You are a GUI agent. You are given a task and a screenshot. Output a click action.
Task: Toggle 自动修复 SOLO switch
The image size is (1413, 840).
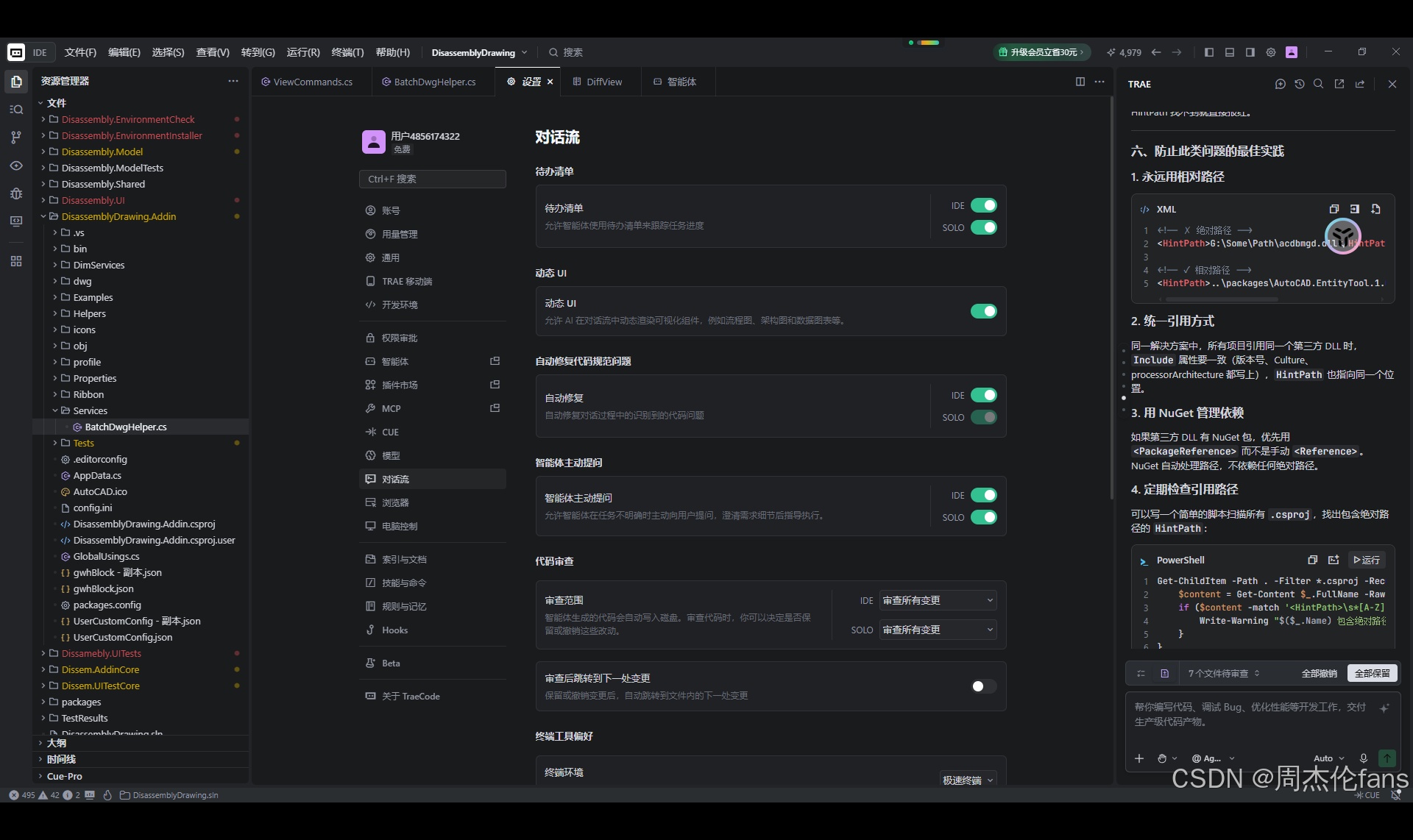[x=984, y=417]
